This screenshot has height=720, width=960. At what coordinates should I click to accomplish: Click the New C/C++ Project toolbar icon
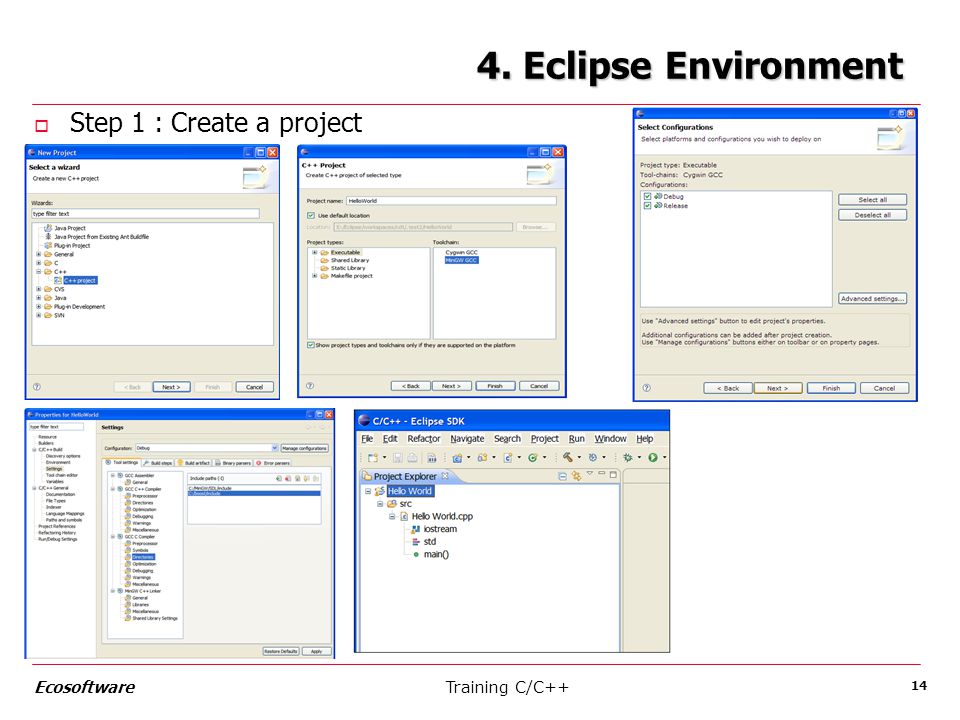pos(457,457)
